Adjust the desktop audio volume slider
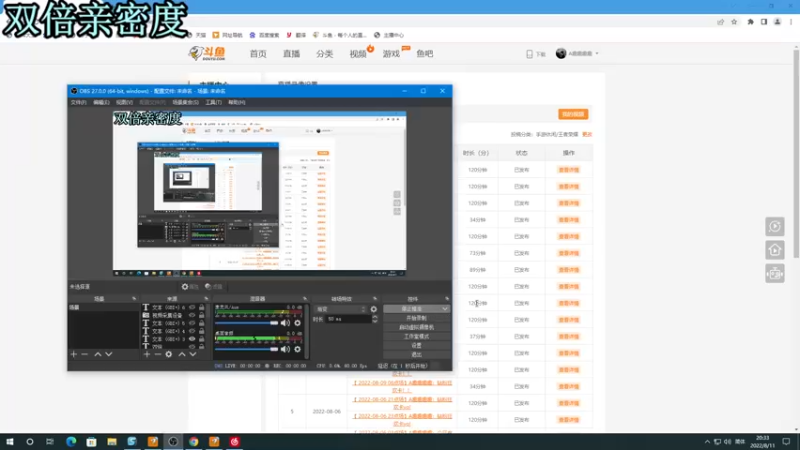800x450 pixels. coord(247,349)
